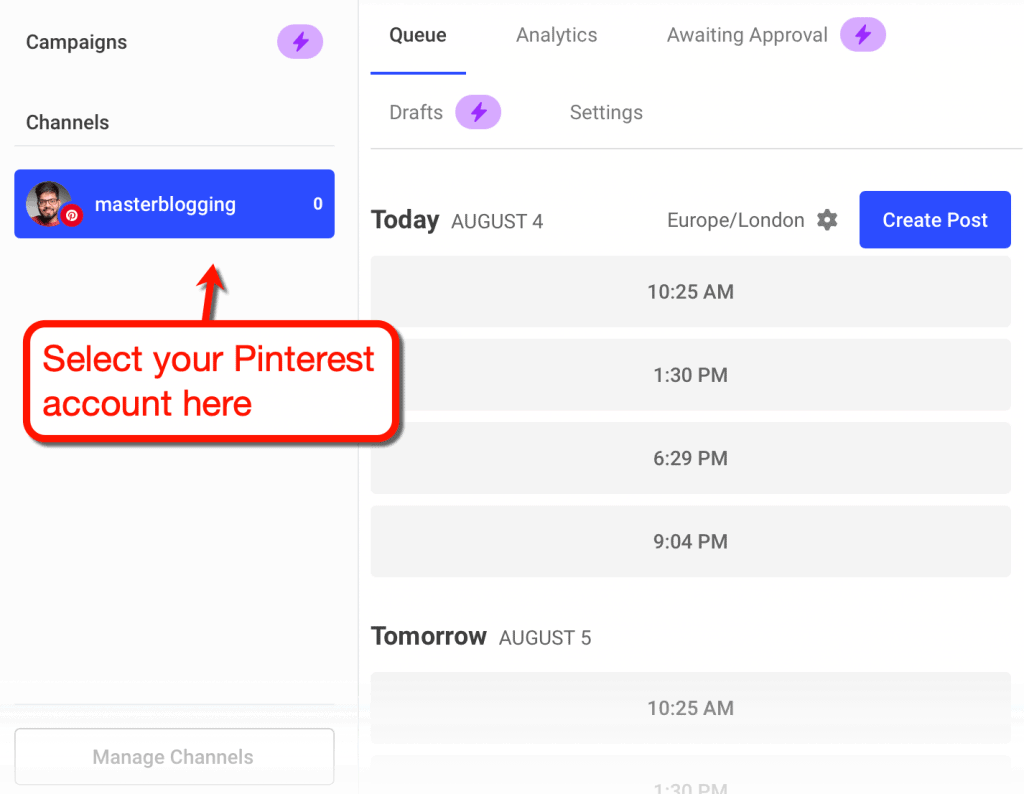Click the 6:29 PM time slot
This screenshot has width=1024, height=794.
click(690, 458)
